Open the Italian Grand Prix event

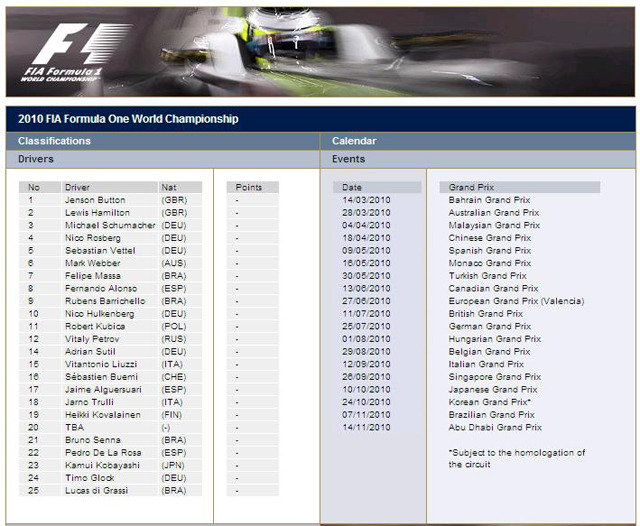(486, 364)
